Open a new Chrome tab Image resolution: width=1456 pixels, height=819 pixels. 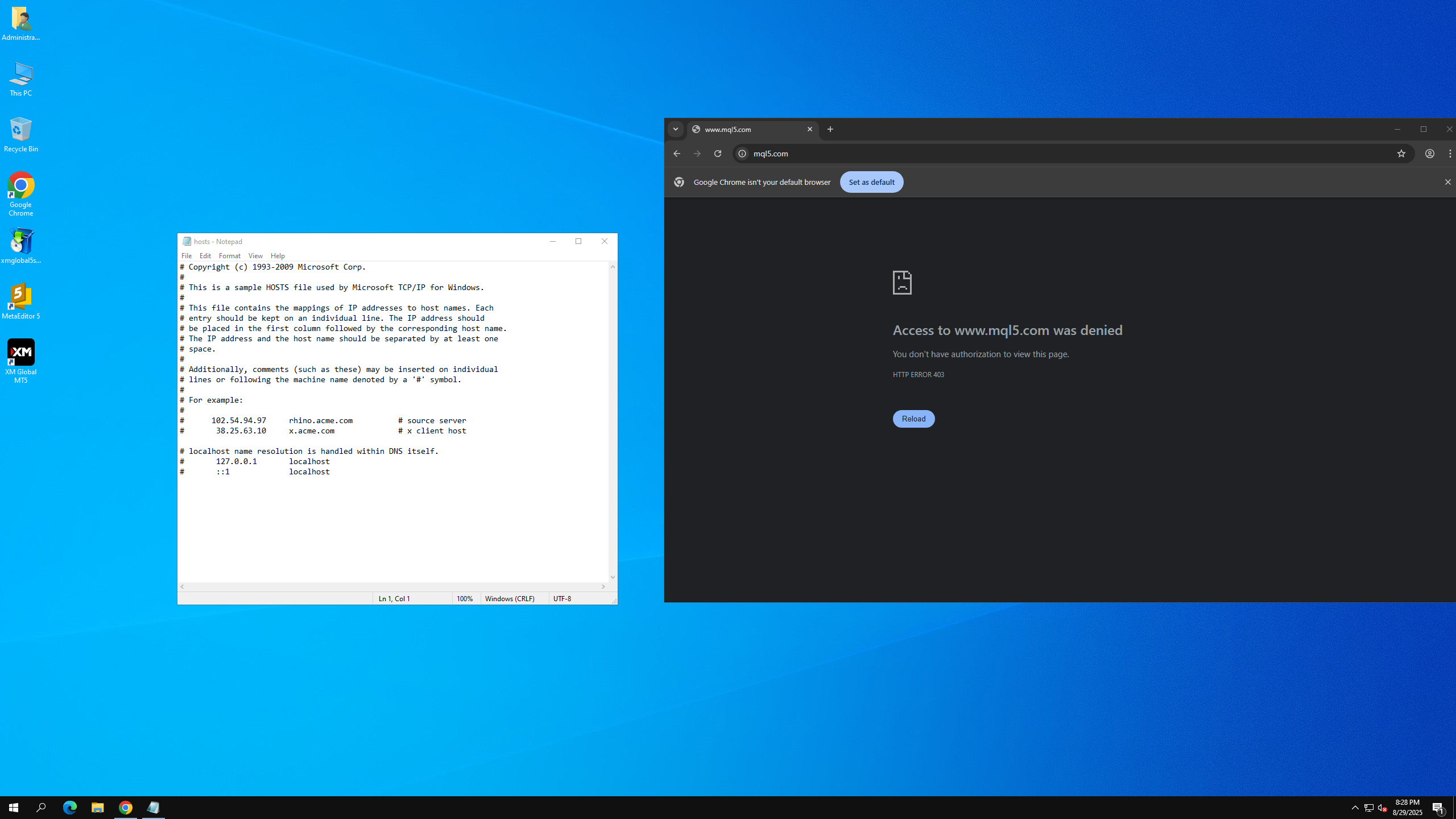pos(830,129)
